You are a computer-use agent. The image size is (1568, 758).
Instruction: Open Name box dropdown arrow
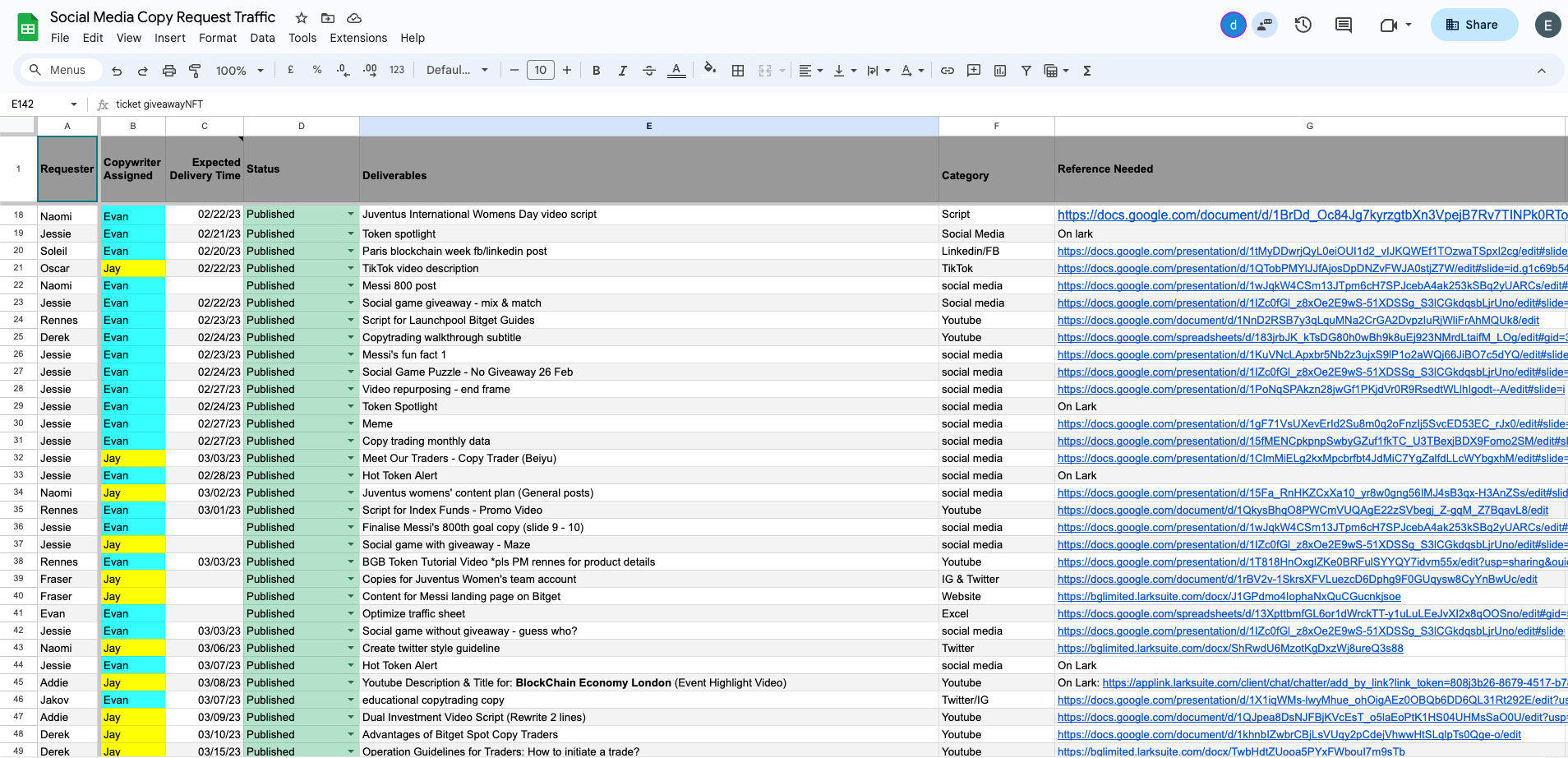[74, 104]
